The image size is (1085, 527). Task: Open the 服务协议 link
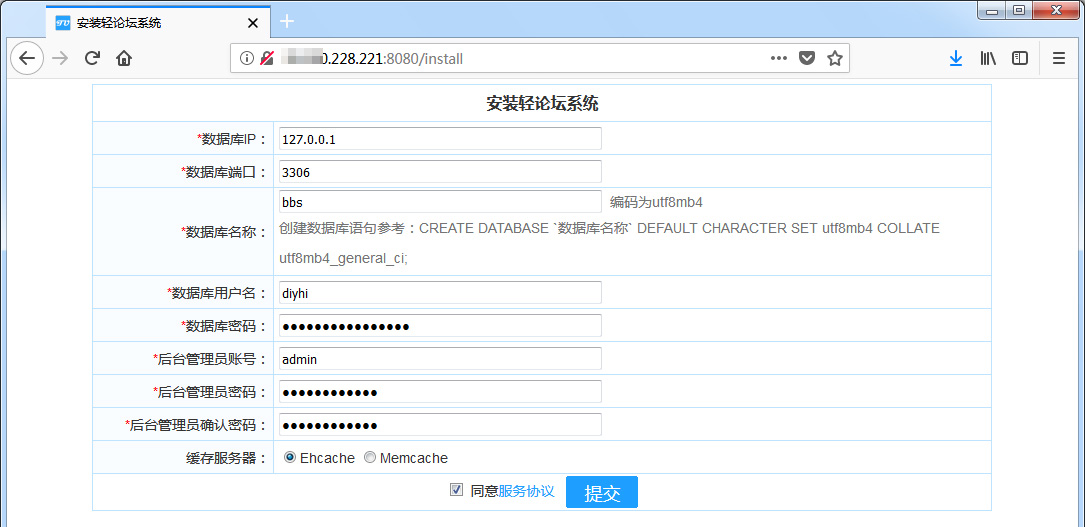(x=526, y=491)
